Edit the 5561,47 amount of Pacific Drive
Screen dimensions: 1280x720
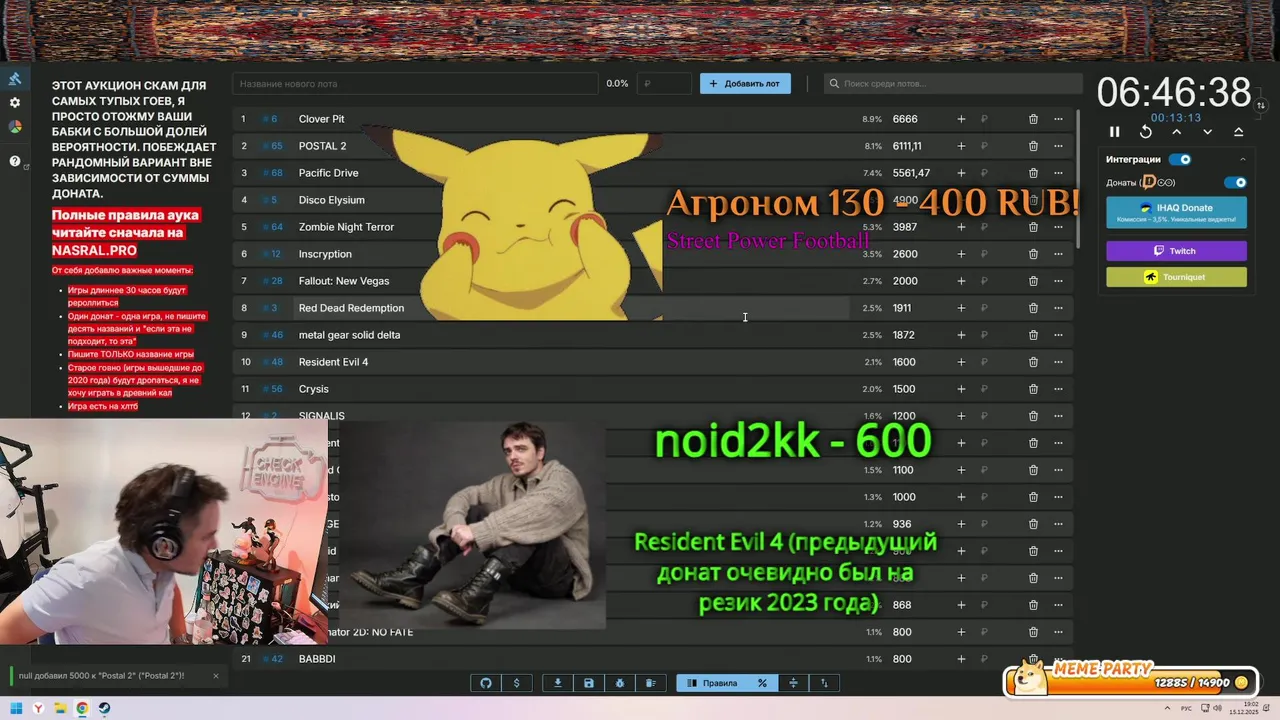click(911, 173)
